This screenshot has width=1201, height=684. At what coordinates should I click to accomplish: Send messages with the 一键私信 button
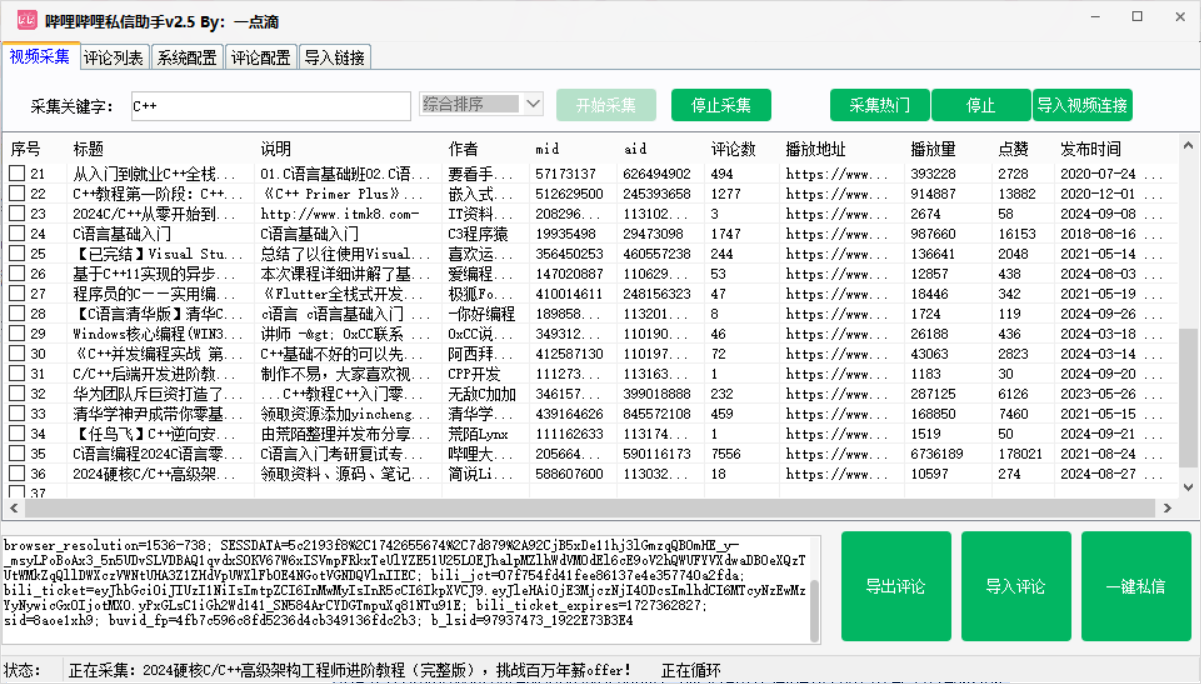pyautogui.click(x=1136, y=586)
